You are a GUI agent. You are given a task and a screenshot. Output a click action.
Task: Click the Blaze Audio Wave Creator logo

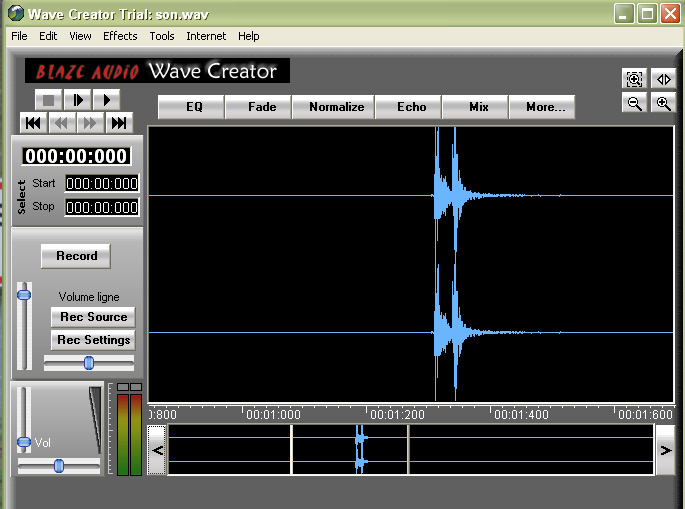pos(157,71)
